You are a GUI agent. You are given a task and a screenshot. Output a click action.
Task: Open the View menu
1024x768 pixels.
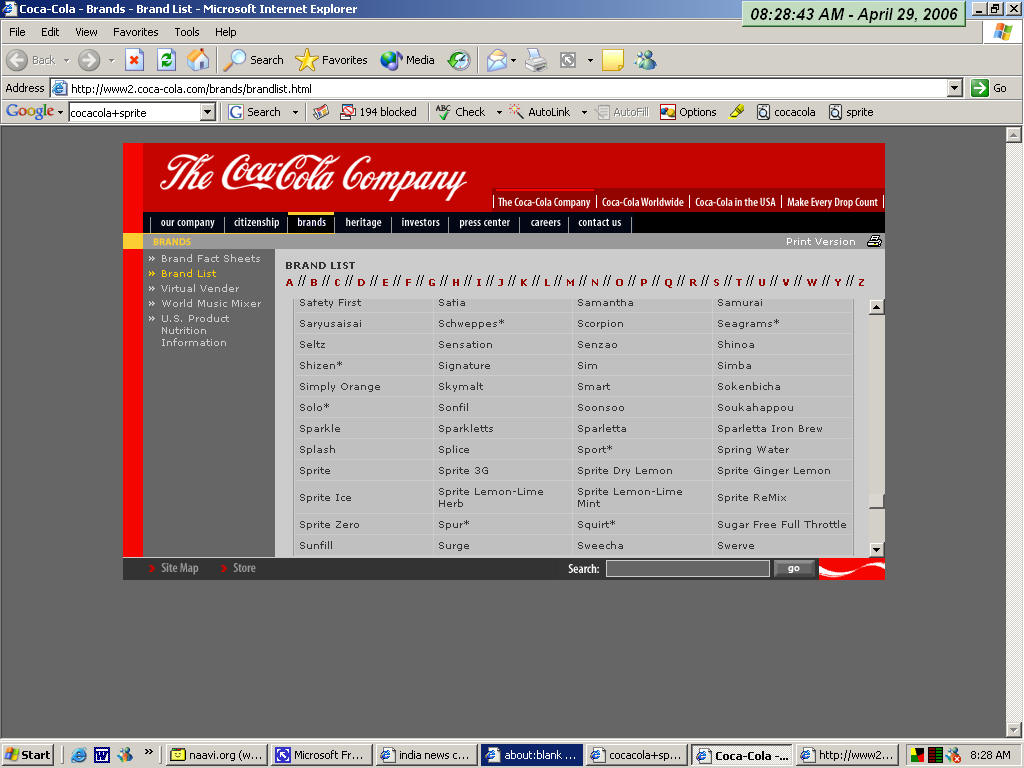coord(86,32)
